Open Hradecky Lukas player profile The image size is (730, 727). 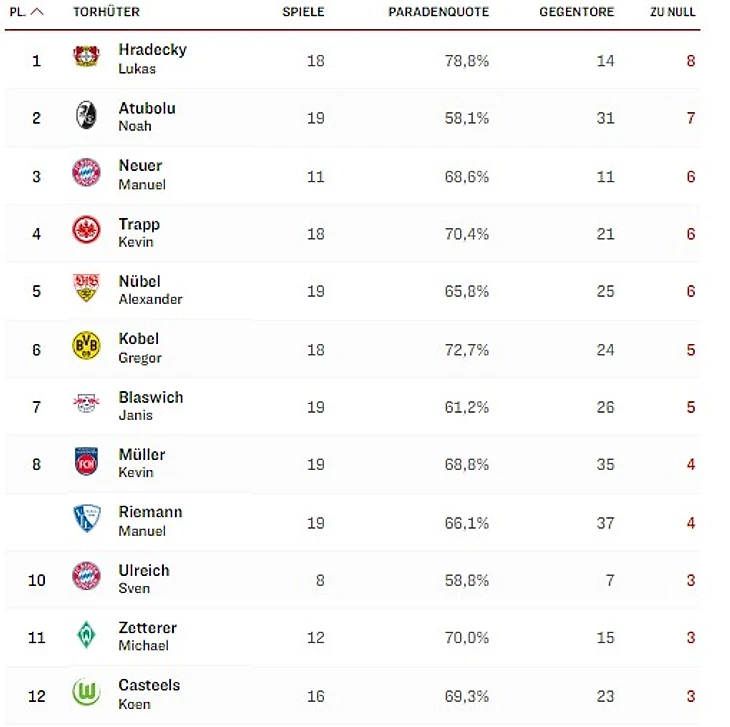(152, 58)
